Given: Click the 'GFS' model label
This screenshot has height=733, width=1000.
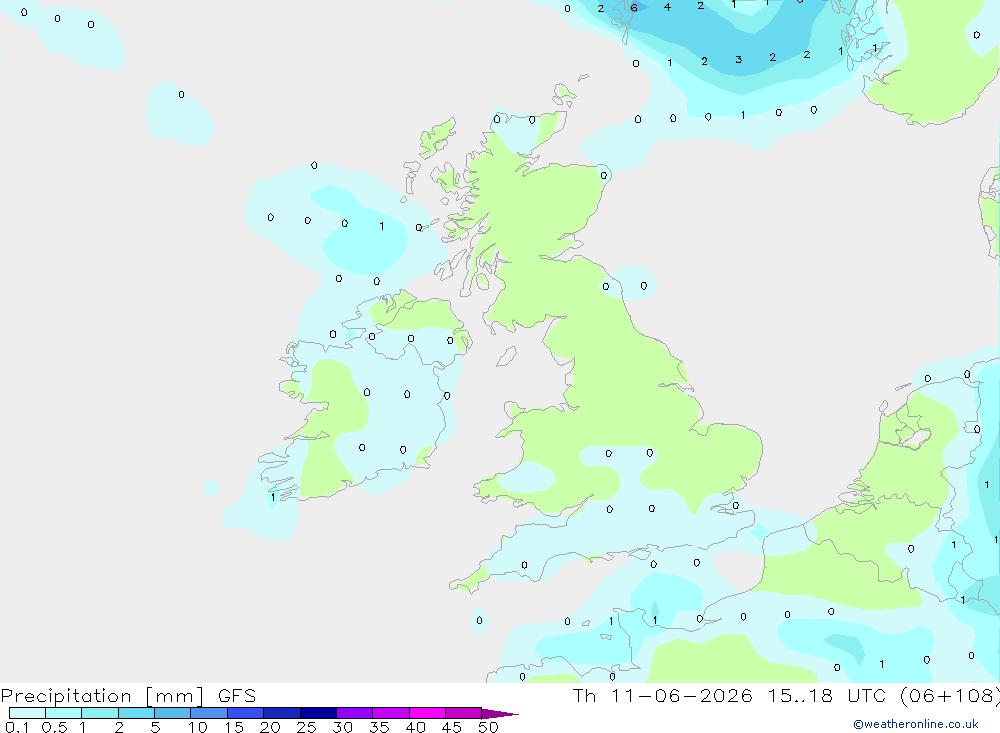Looking at the screenshot, I should pos(237,696).
